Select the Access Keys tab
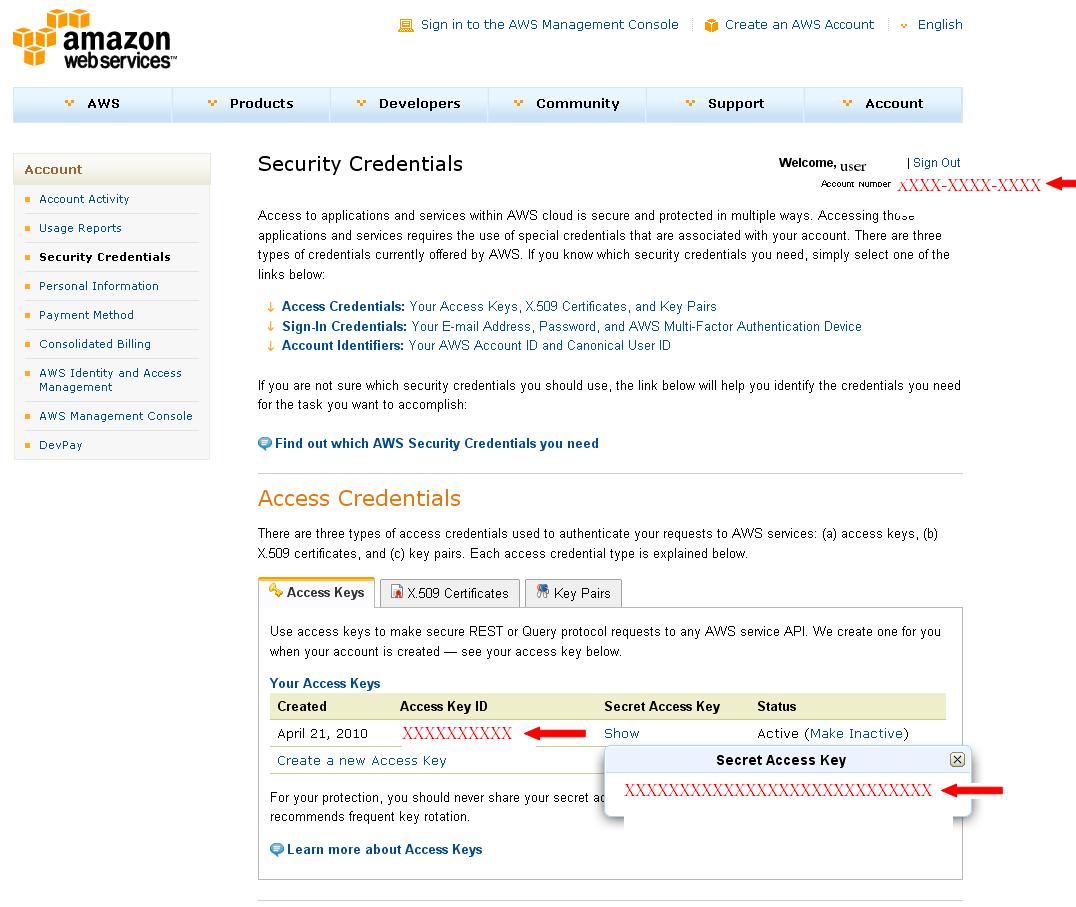 (x=316, y=592)
